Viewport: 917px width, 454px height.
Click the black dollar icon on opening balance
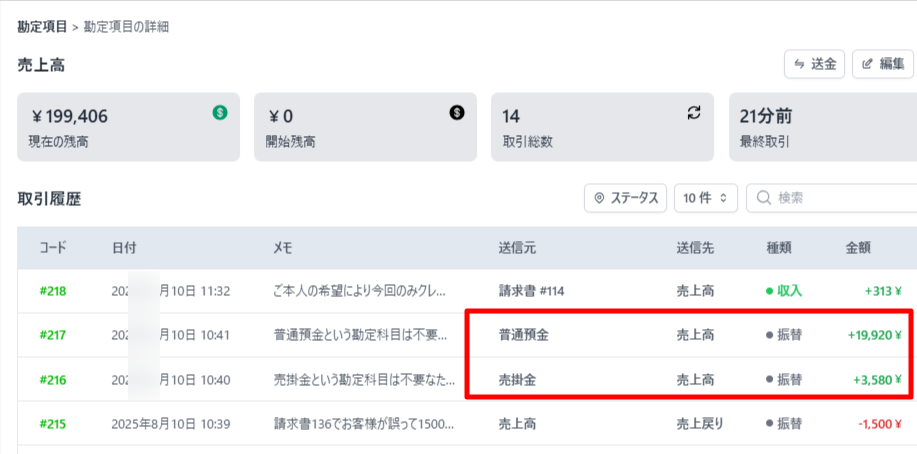pos(457,112)
